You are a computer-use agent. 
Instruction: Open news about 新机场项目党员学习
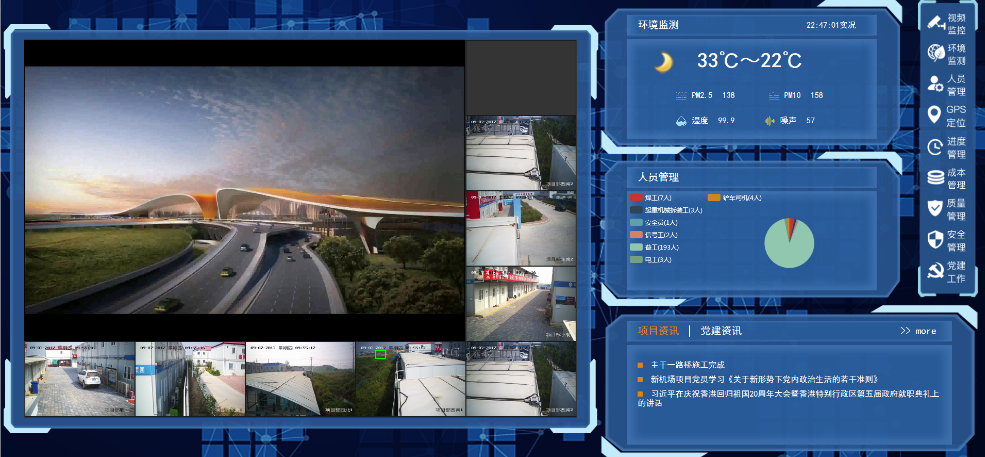(763, 380)
